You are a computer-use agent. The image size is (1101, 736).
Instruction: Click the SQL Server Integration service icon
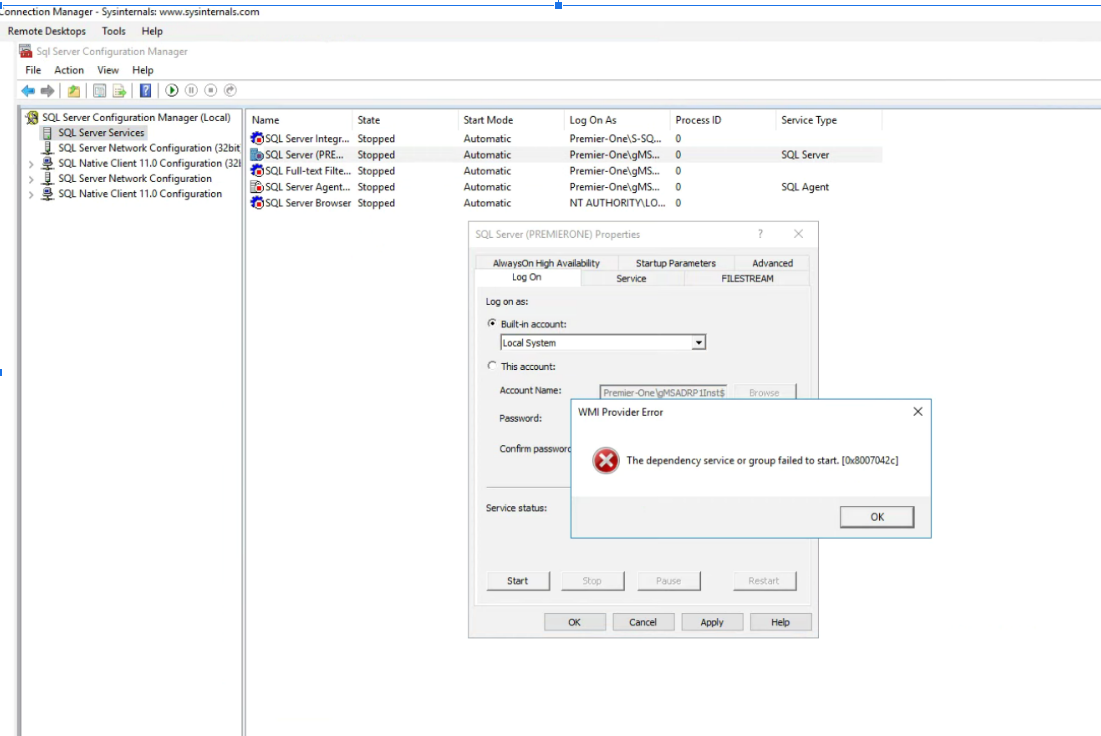pos(257,138)
